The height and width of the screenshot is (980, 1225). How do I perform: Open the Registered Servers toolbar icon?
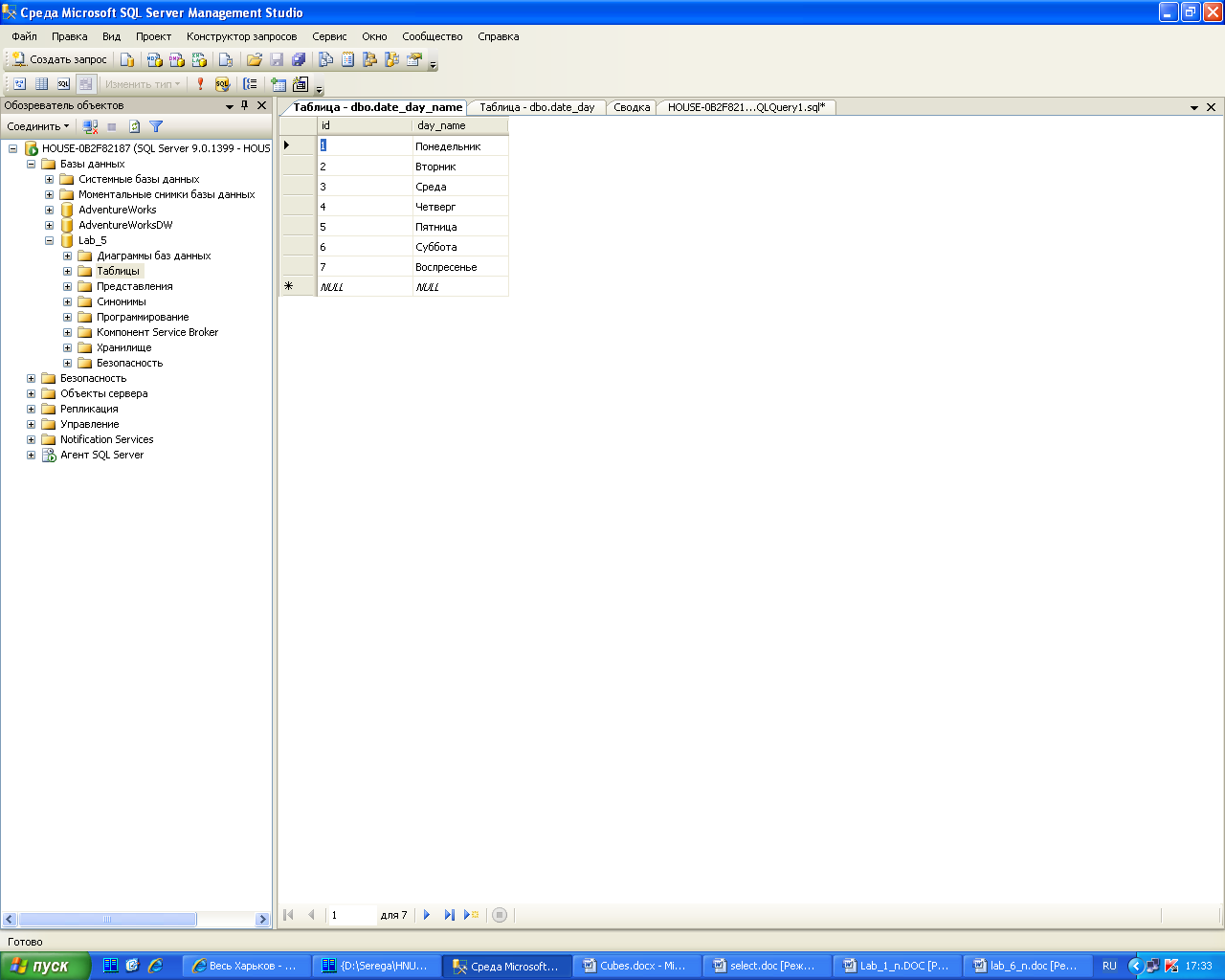click(x=325, y=59)
